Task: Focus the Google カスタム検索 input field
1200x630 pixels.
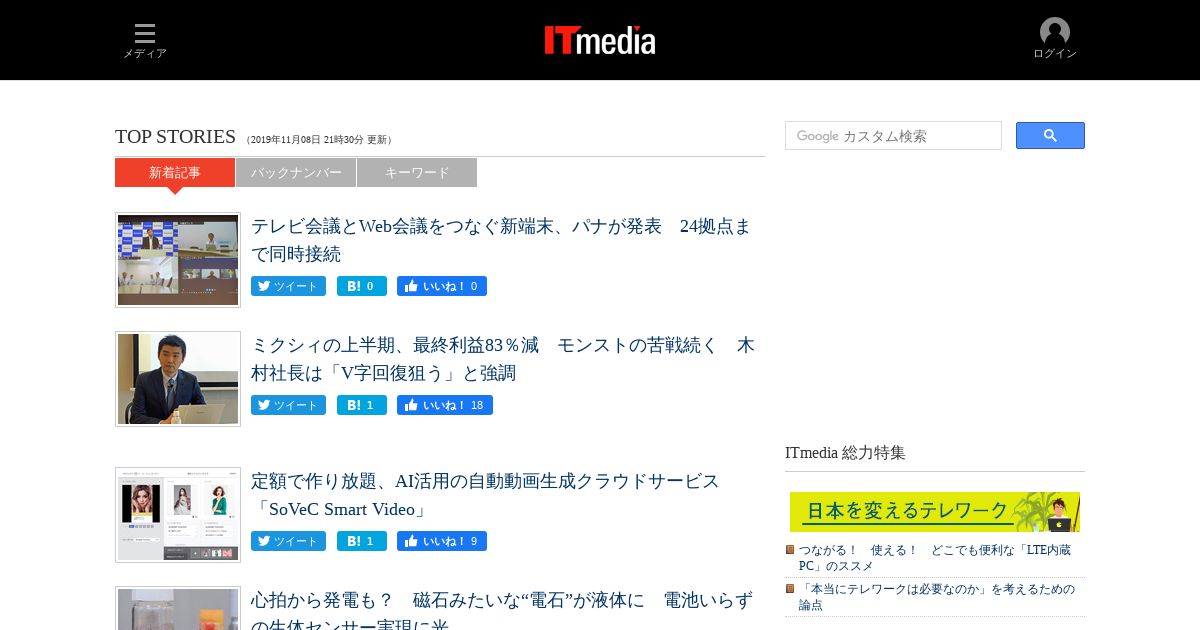Action: (x=893, y=136)
